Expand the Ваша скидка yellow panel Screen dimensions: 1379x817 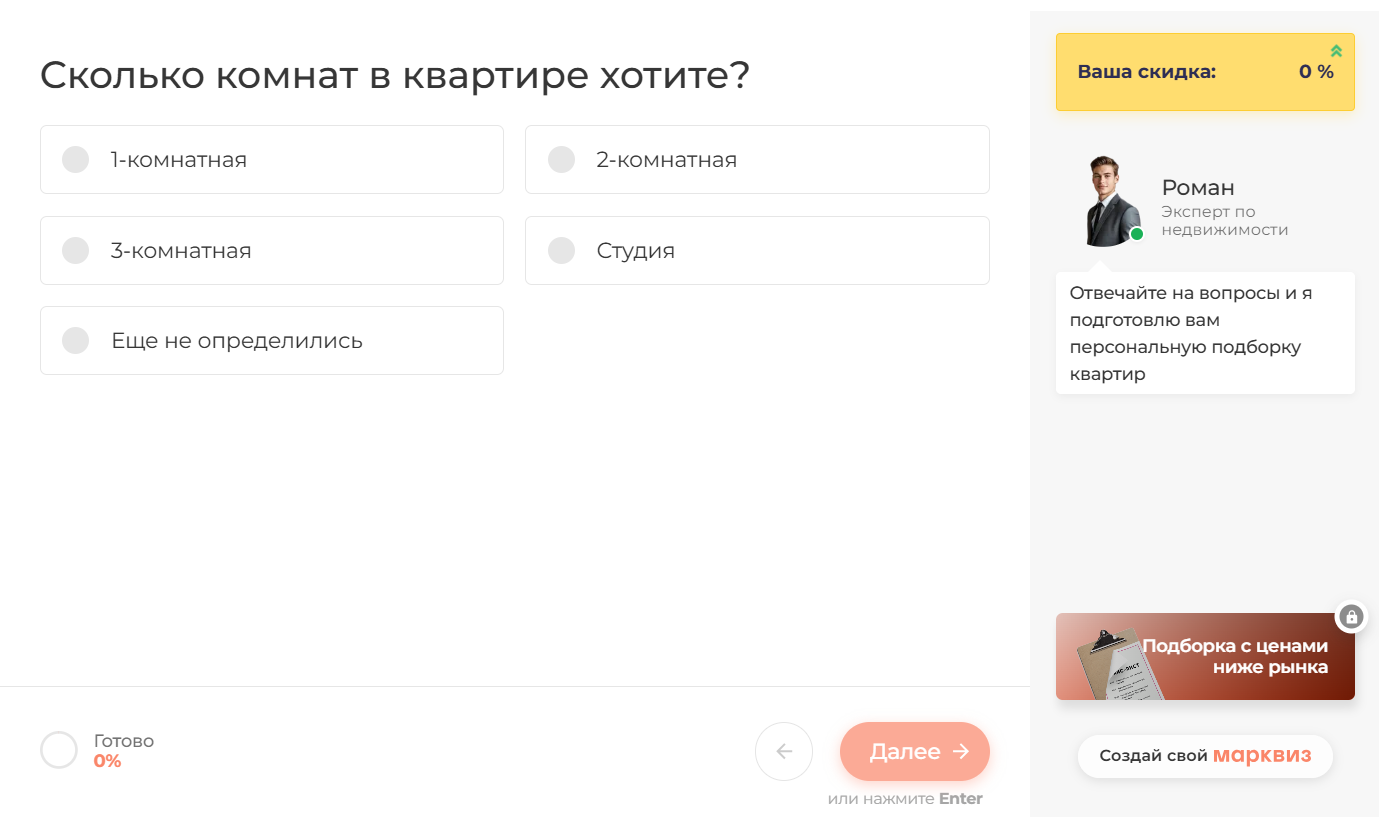(x=1205, y=72)
